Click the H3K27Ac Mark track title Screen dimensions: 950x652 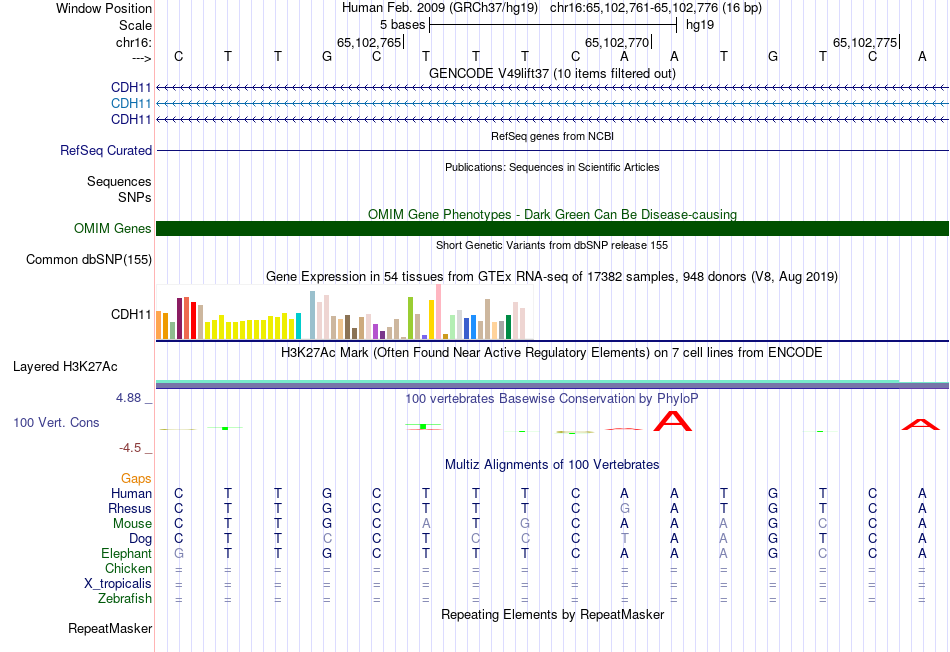[552, 353]
